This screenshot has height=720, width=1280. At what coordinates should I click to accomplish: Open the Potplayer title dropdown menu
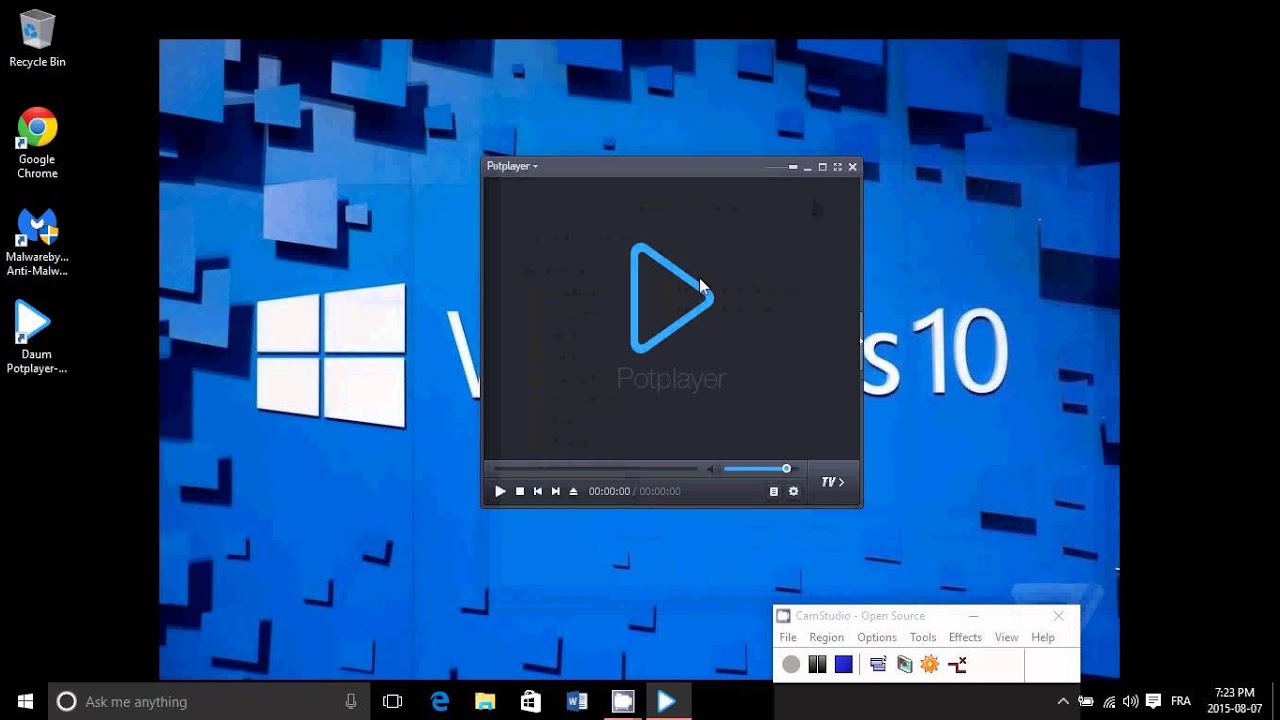512,166
